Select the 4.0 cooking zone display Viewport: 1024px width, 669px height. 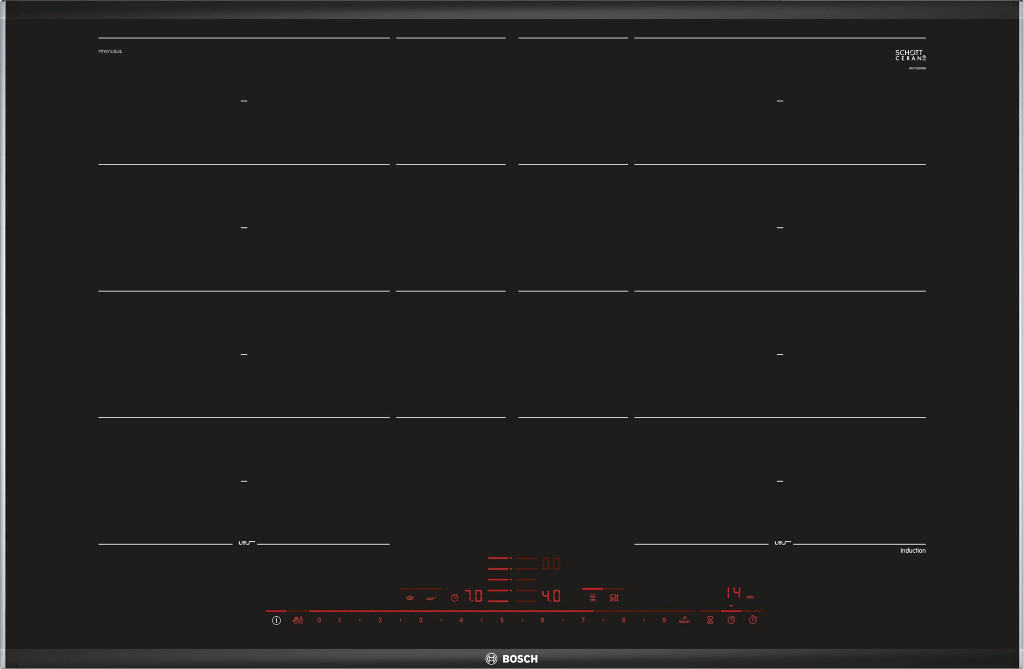coord(551,596)
